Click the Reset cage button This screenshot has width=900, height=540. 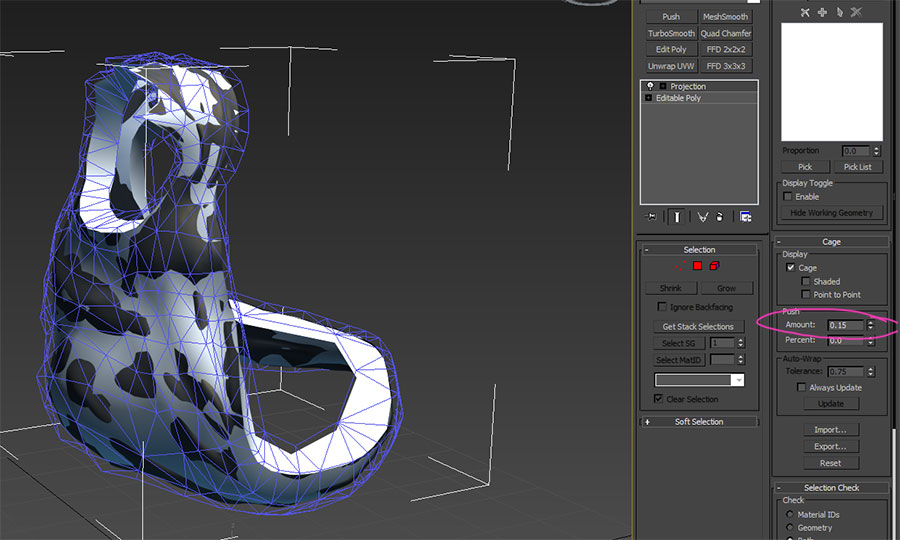830,463
